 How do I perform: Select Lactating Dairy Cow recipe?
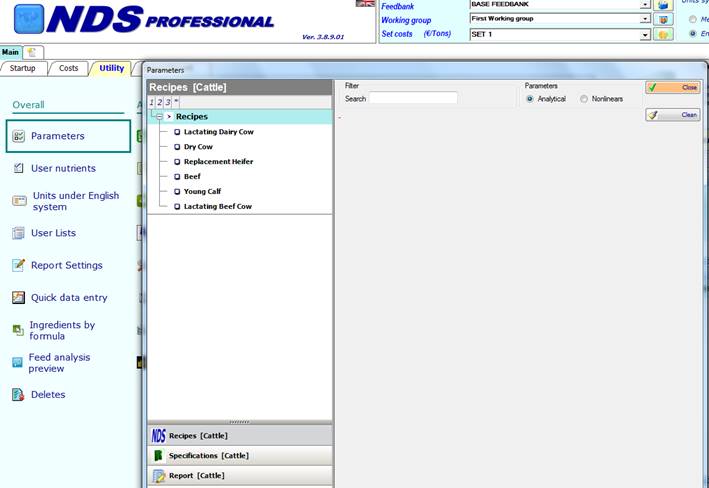(218, 132)
